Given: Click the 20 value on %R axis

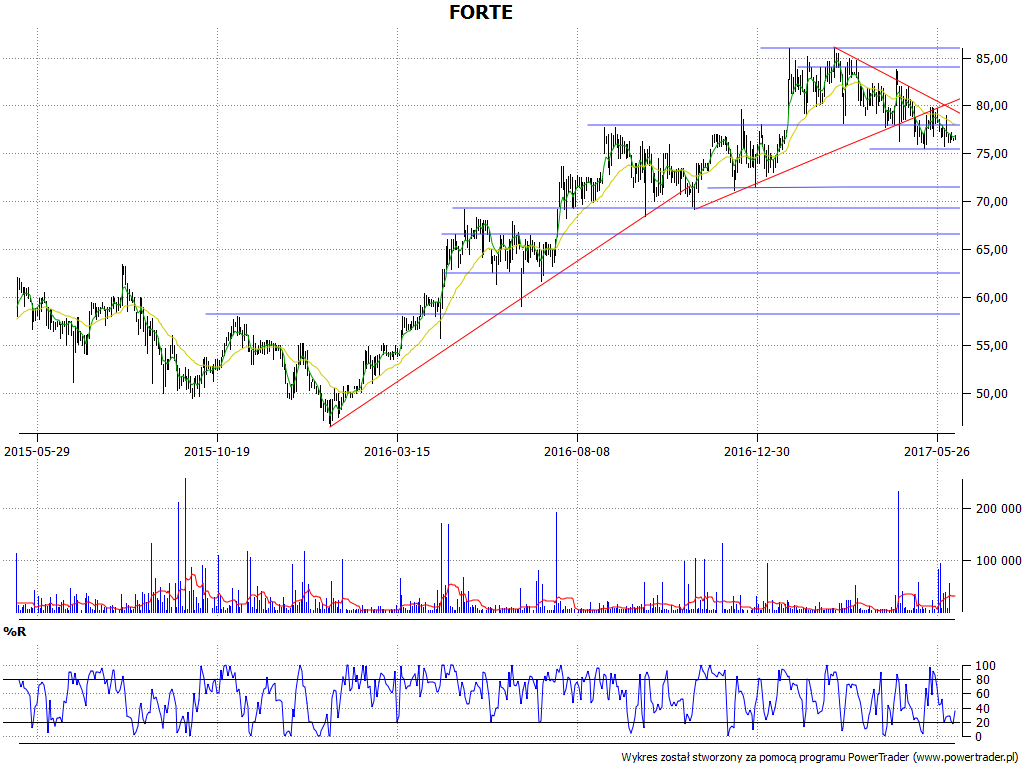Looking at the screenshot, I should click(982, 723).
